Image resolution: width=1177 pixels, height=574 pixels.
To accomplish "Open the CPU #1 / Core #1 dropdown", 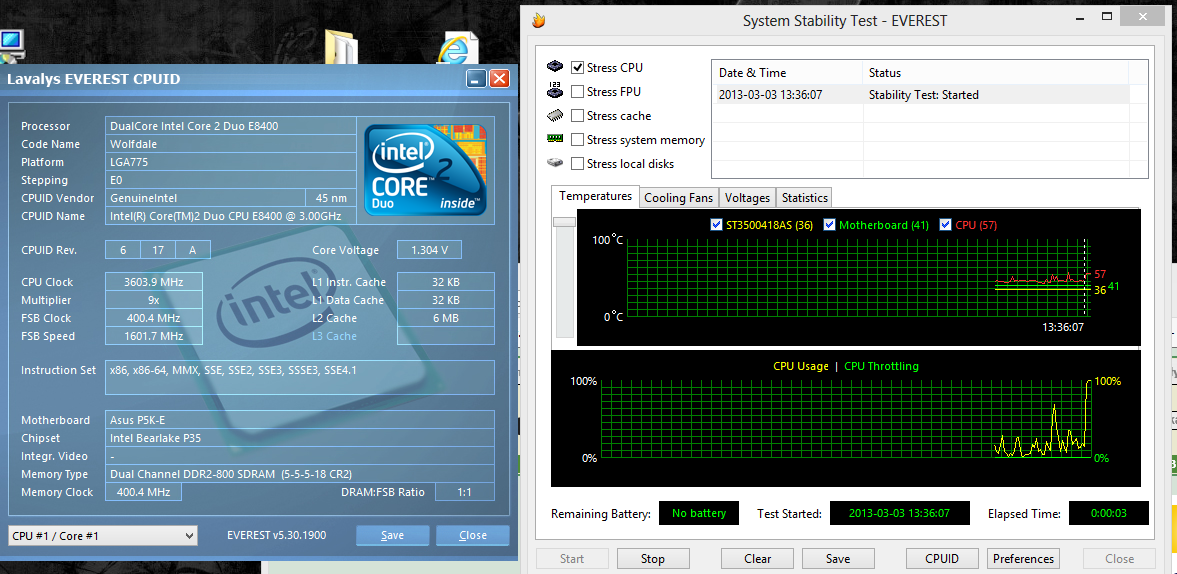I will point(103,536).
